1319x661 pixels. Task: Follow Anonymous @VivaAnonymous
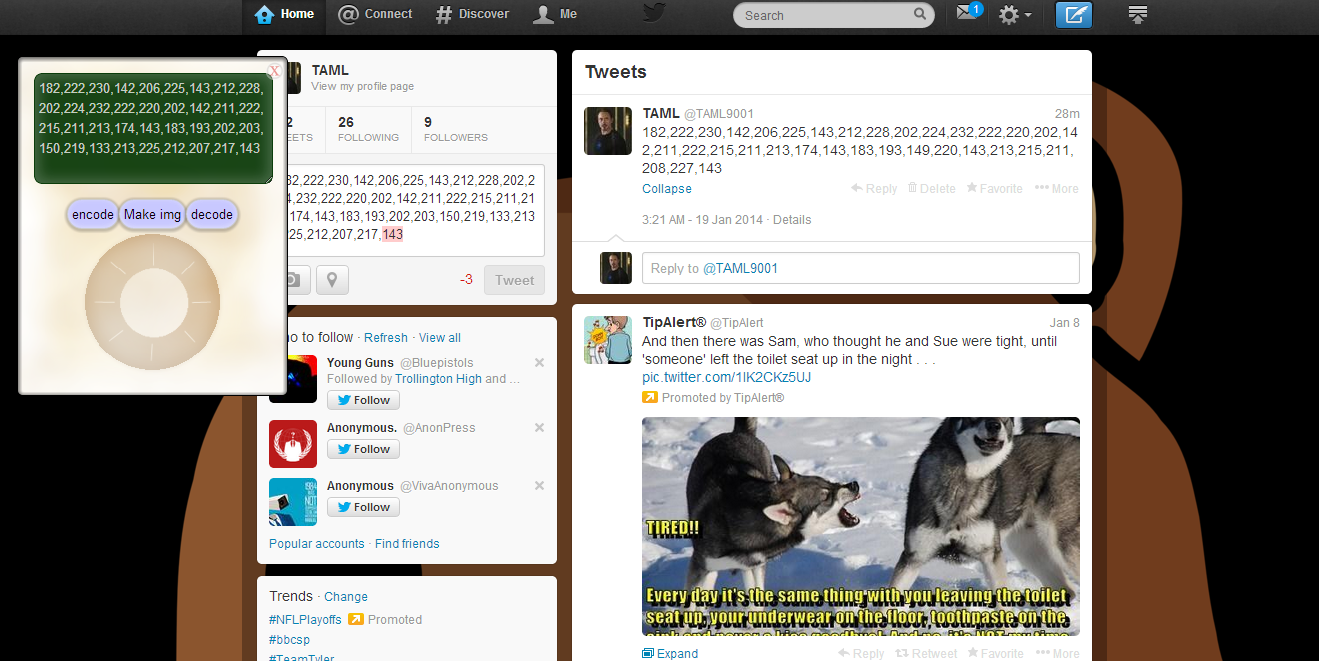(x=363, y=507)
